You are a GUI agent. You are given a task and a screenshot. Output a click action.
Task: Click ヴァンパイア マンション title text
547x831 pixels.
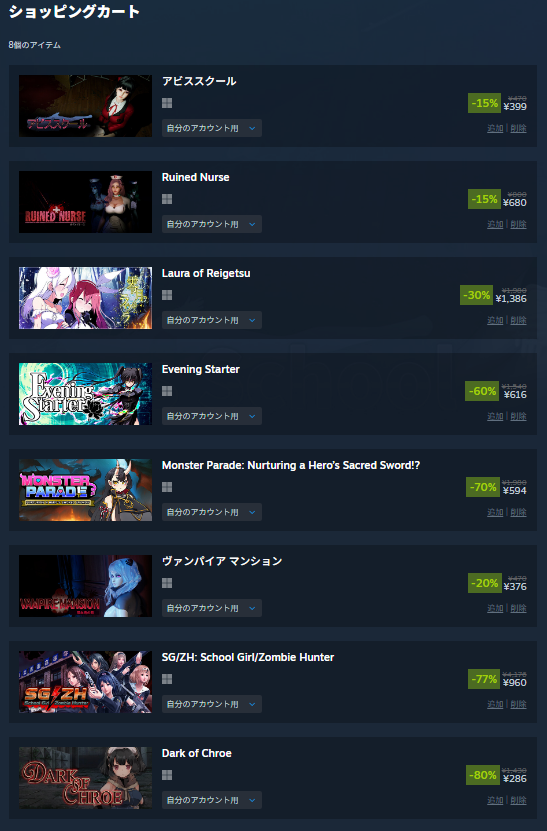click(x=222, y=561)
